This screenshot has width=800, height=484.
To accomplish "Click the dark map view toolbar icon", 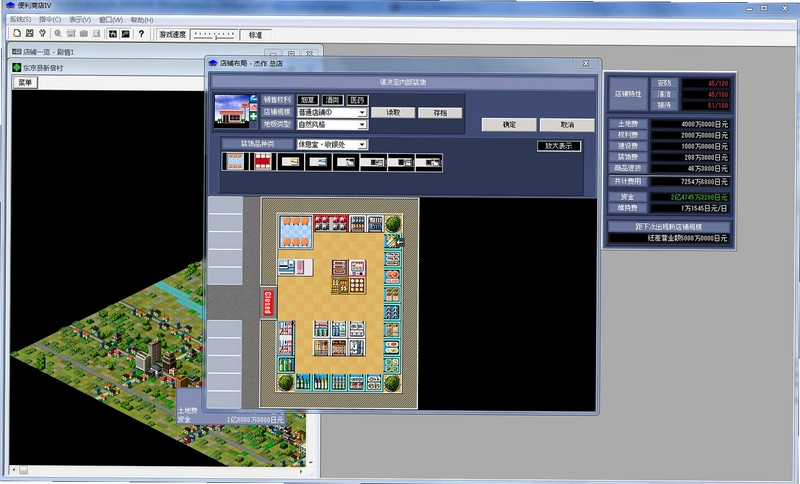I will [112, 34].
